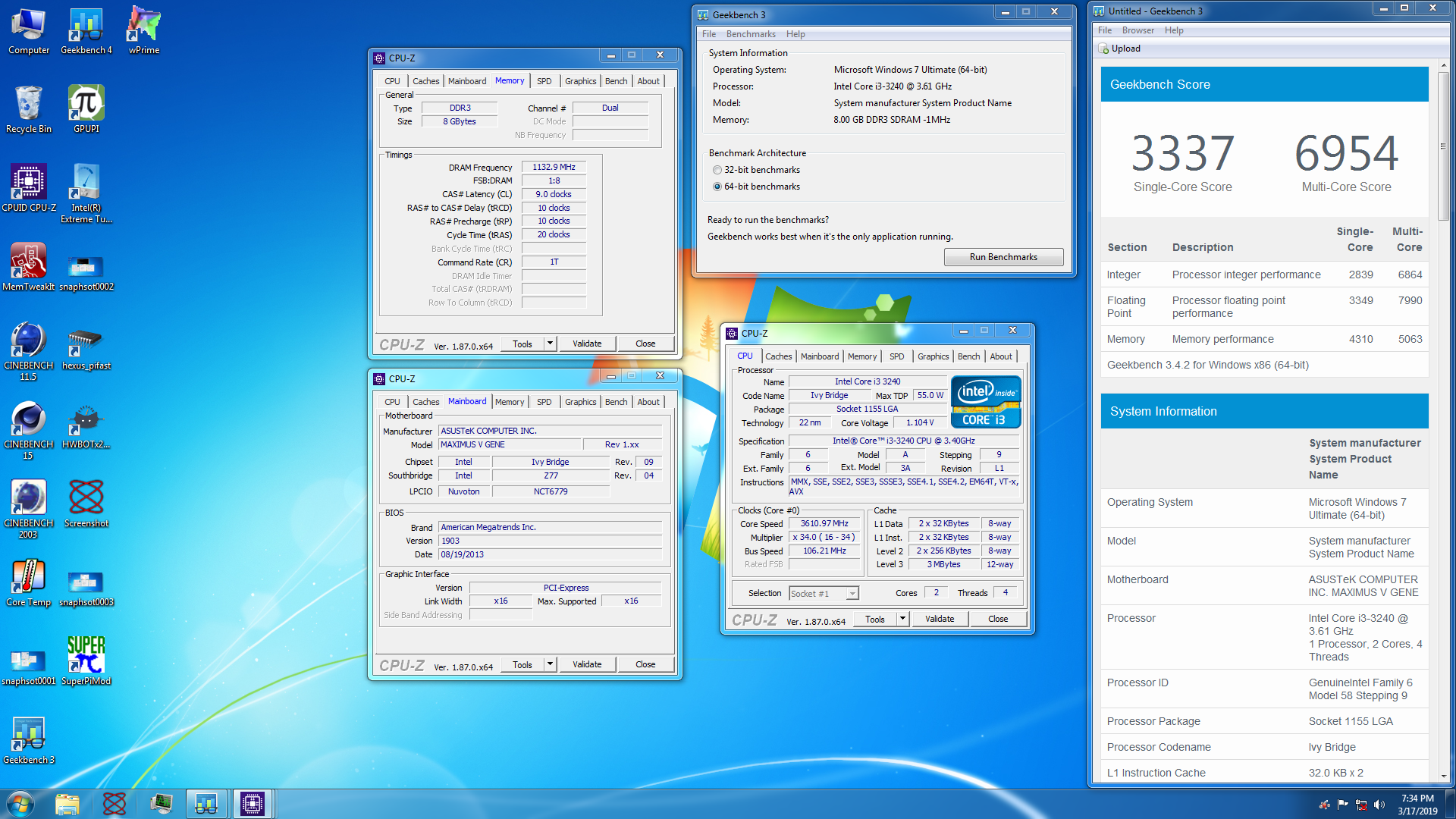Launch the CINEBENCH 2003 shortcut

click(x=29, y=510)
